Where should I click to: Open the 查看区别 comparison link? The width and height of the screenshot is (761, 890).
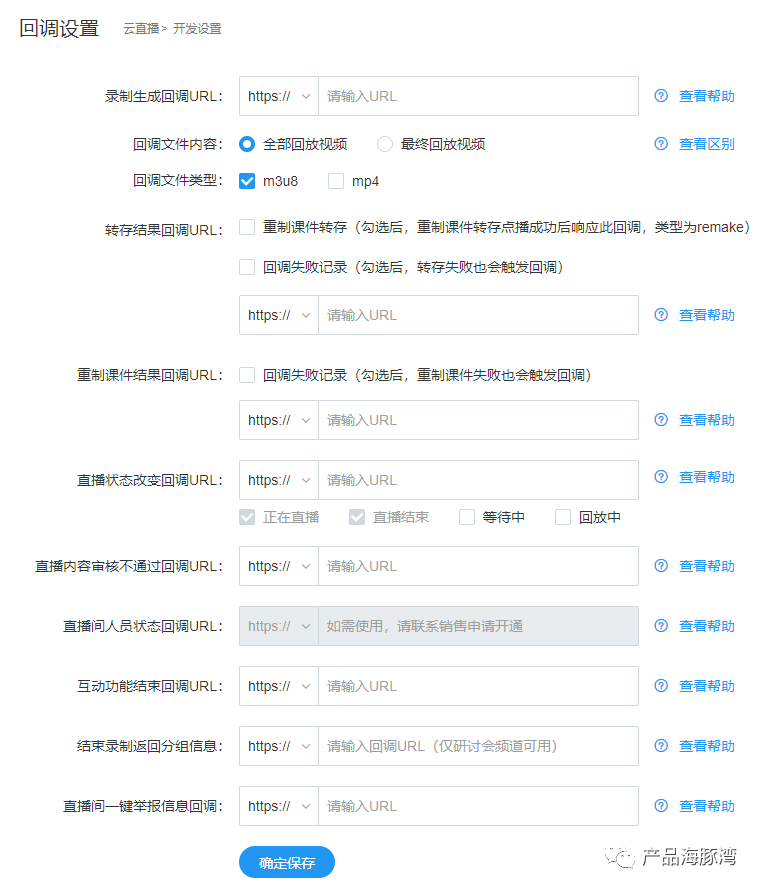click(x=708, y=144)
